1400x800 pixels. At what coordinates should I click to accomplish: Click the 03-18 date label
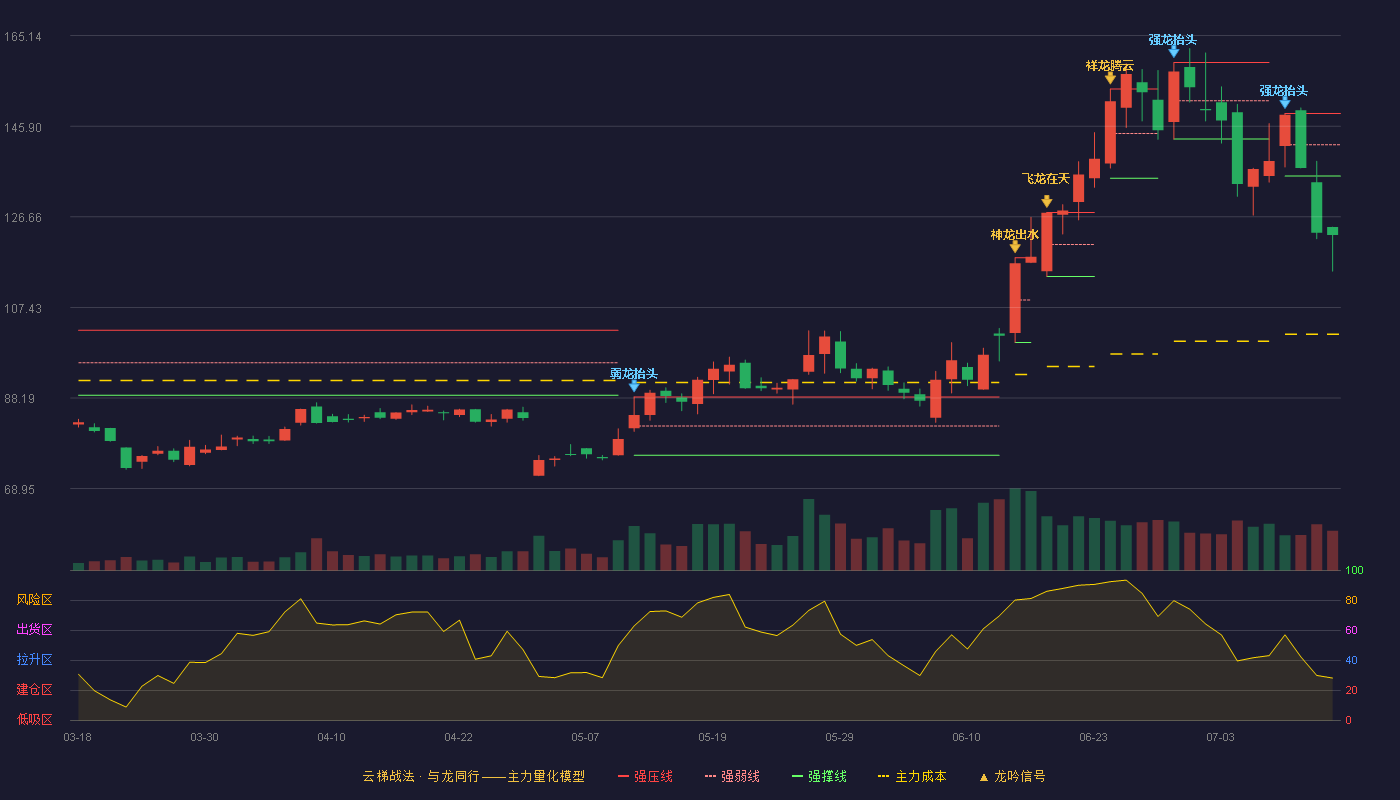click(x=78, y=737)
